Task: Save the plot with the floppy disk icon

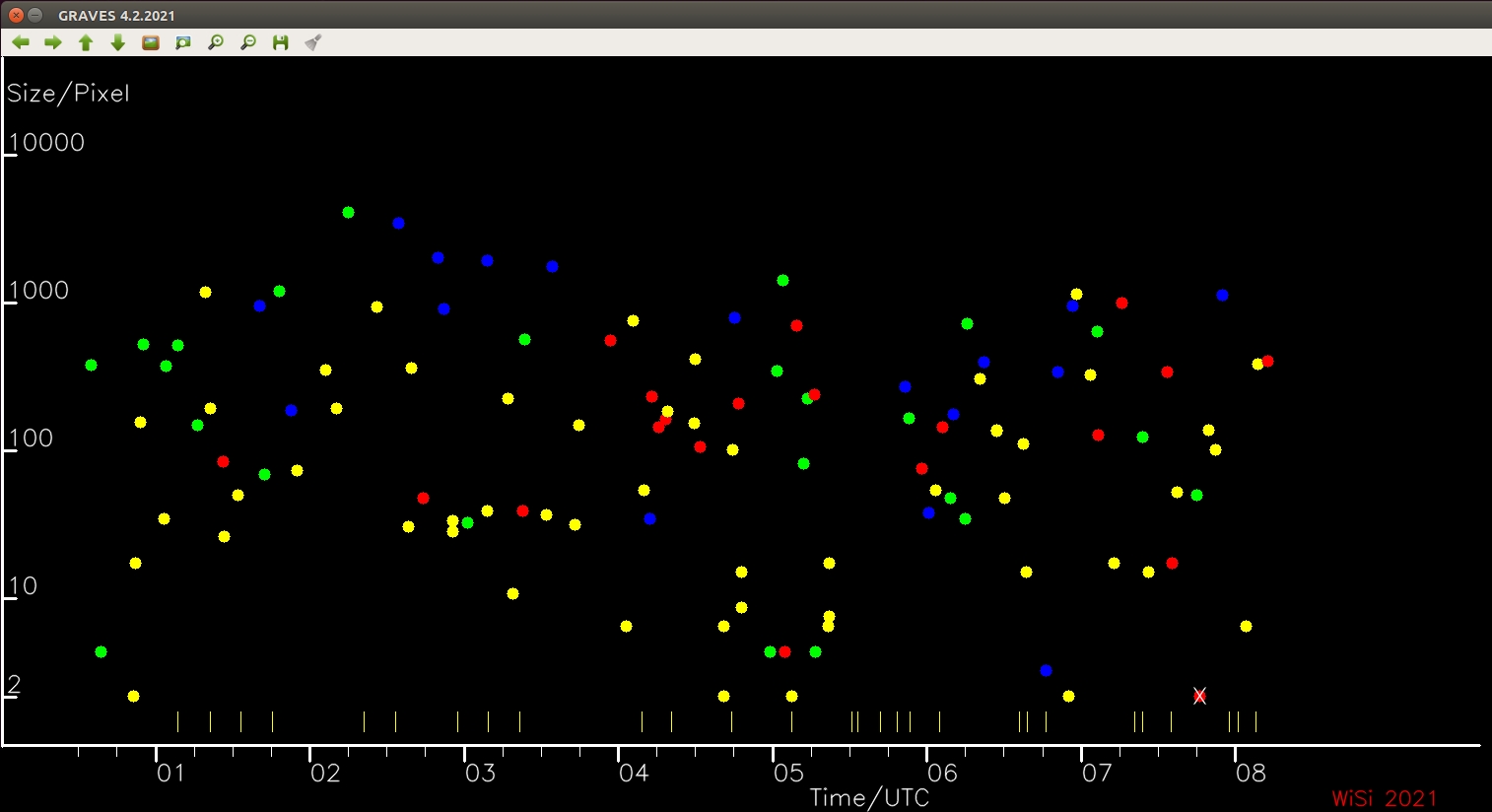Action: 281,42
